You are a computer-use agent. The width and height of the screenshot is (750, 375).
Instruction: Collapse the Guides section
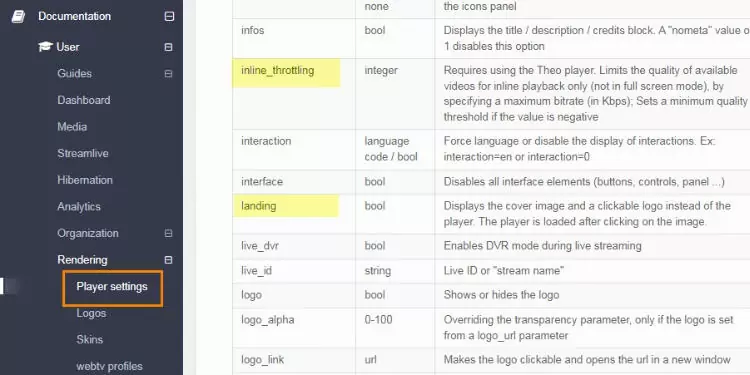coord(168,74)
